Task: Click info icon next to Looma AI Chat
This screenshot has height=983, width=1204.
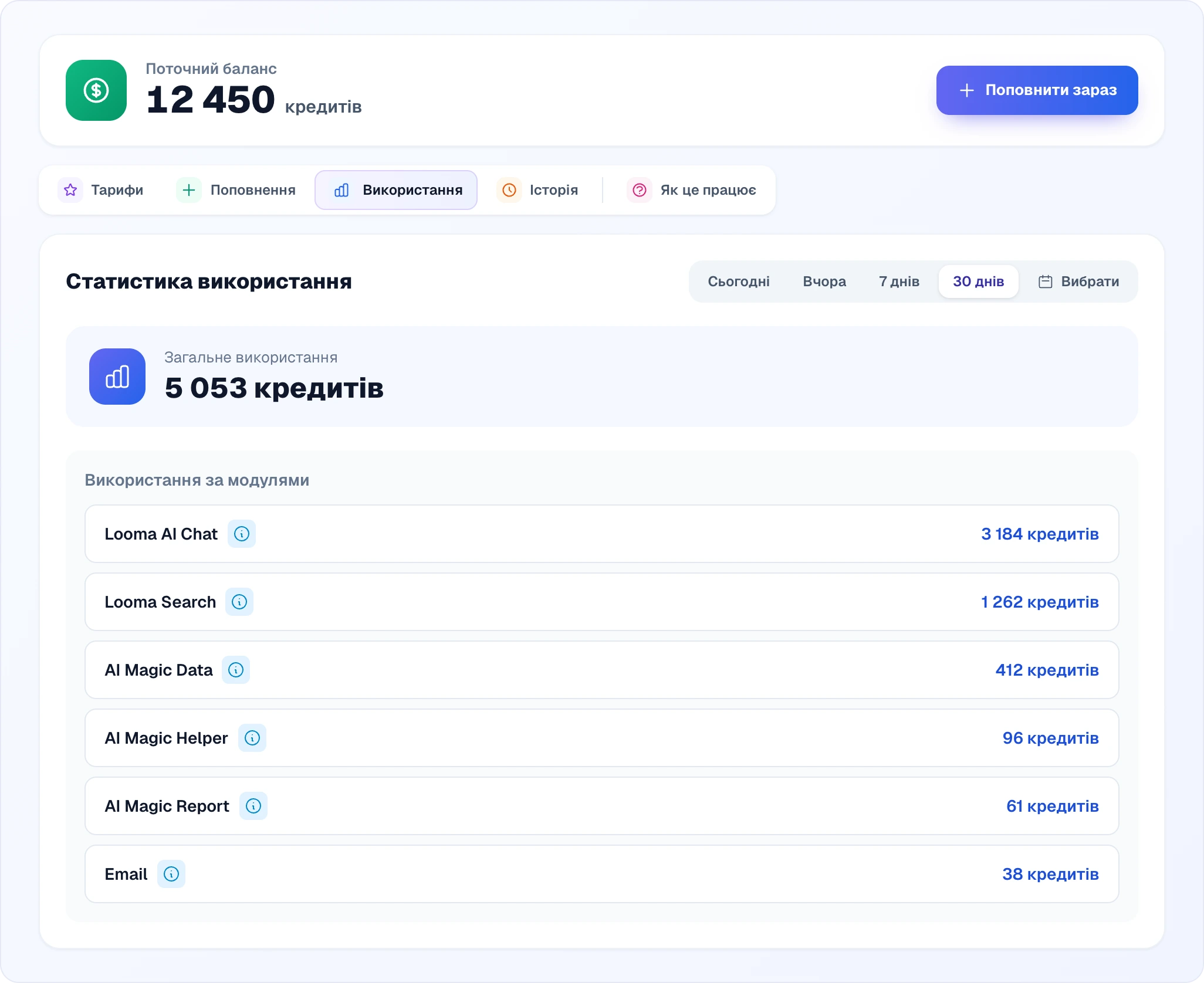Action: click(x=241, y=534)
